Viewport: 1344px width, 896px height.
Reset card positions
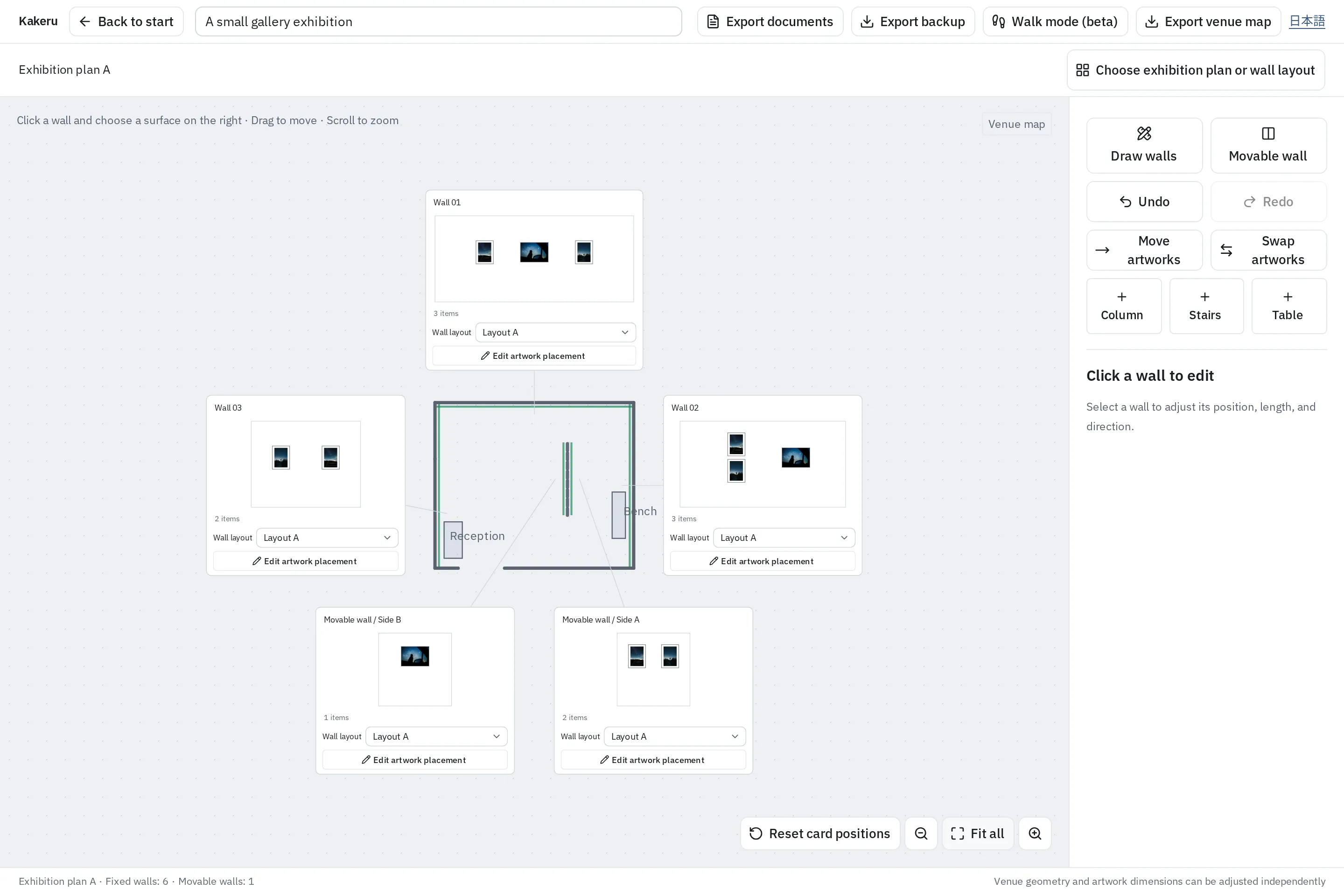click(x=819, y=833)
